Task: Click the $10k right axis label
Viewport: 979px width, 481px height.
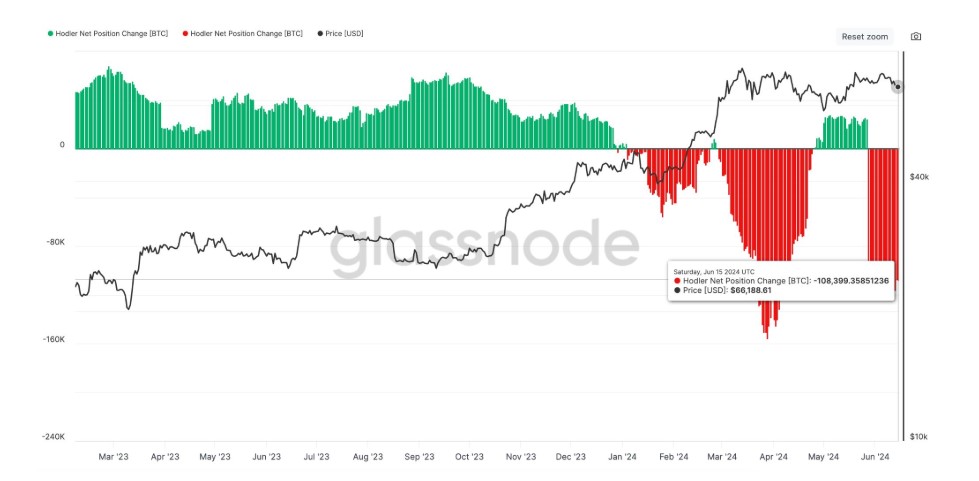Action: point(919,437)
